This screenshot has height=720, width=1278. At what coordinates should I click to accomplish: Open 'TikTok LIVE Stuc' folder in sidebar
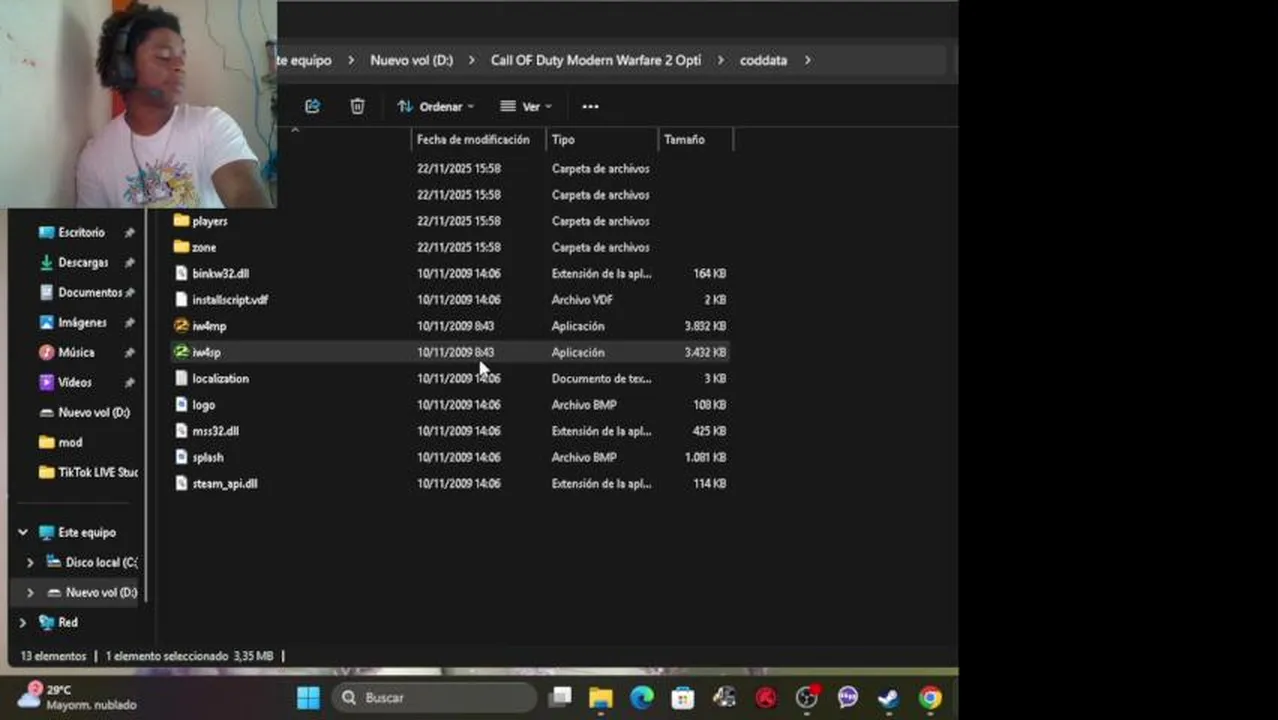click(97, 472)
